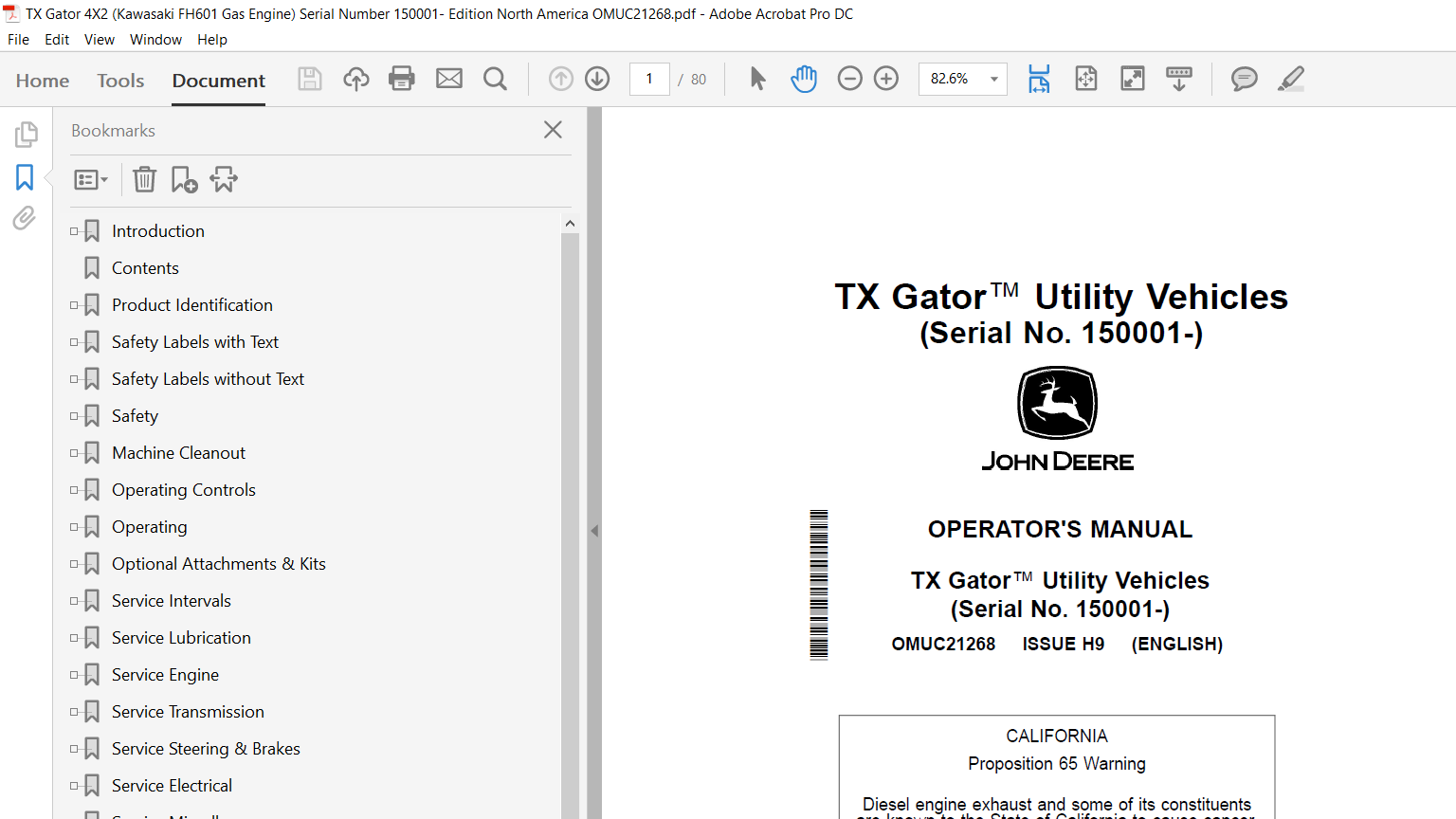The width and height of the screenshot is (1456, 819).
Task: Open the Edit menu
Action: (57, 40)
